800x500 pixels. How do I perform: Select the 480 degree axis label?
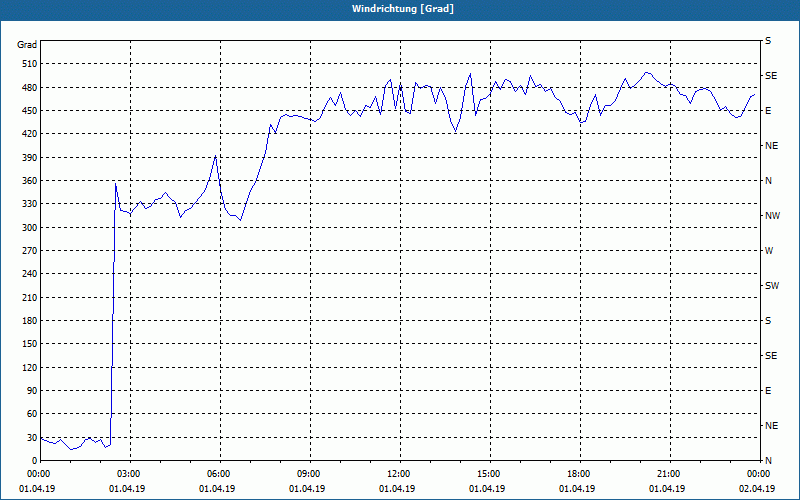[30, 87]
